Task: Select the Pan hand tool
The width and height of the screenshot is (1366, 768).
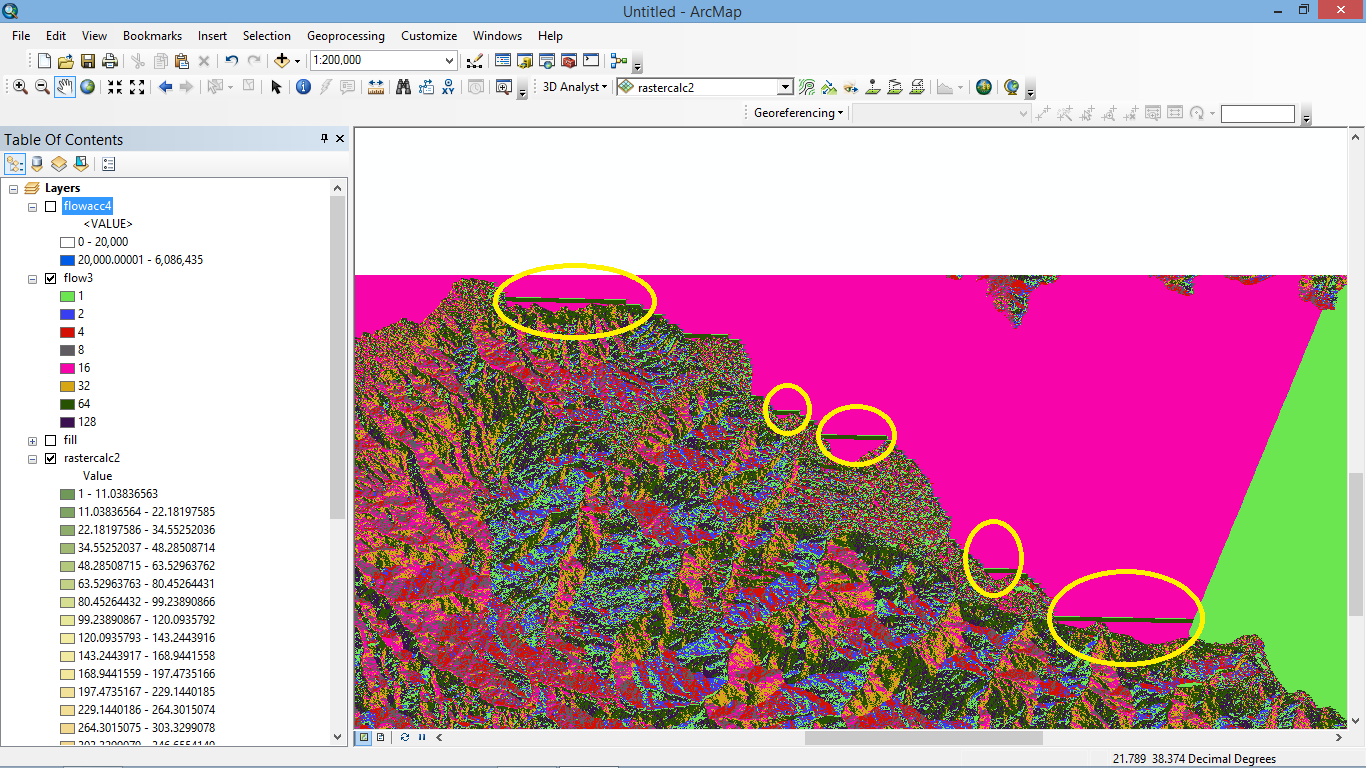Action: tap(65, 87)
